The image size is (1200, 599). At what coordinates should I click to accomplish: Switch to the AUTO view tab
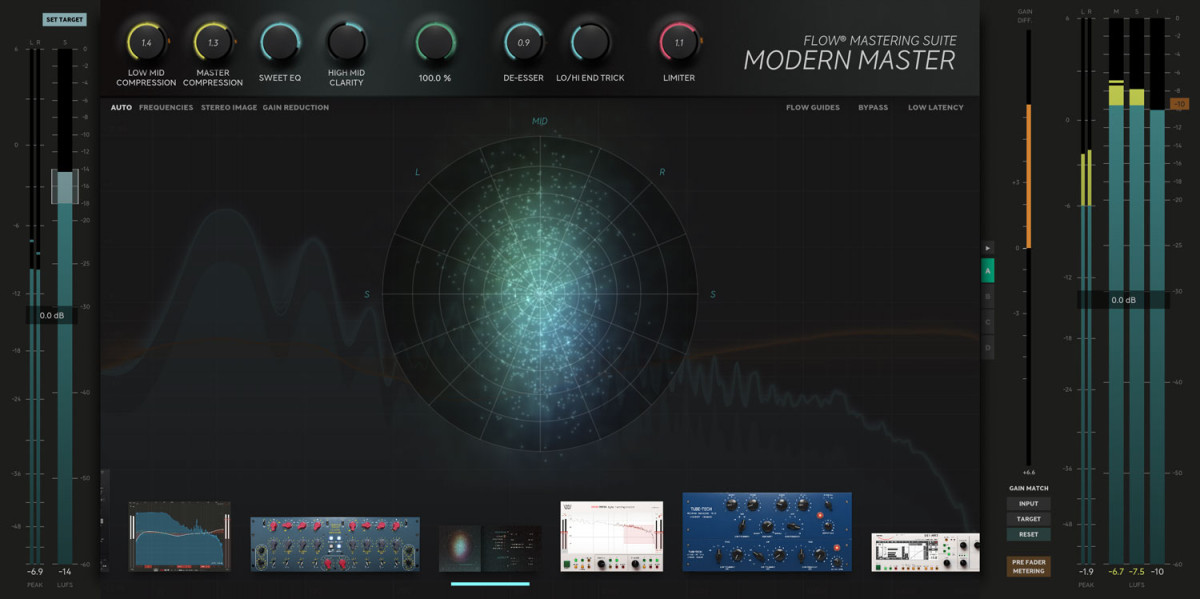[121, 107]
